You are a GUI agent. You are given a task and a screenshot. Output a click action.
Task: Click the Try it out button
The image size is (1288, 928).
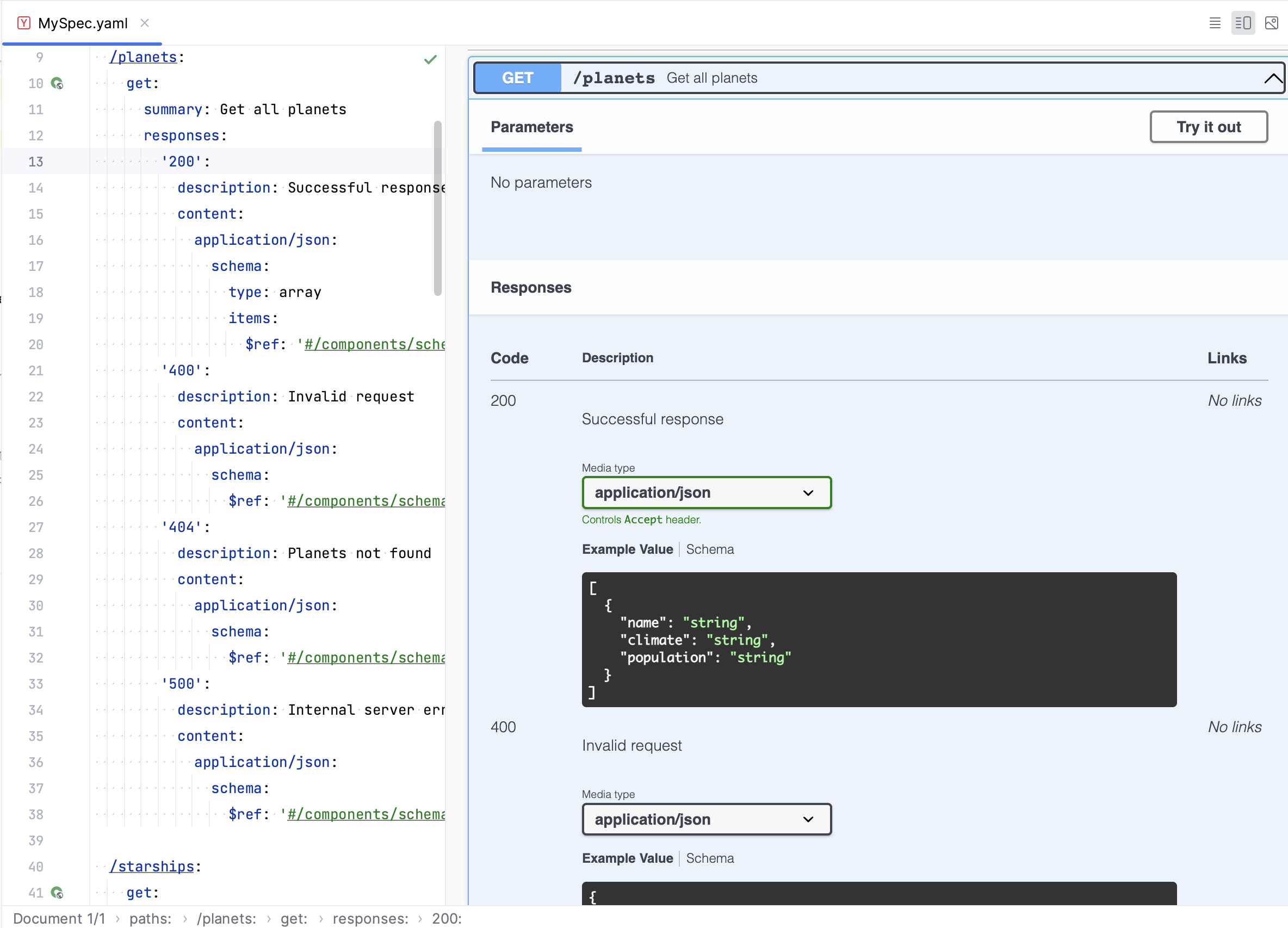1208,126
